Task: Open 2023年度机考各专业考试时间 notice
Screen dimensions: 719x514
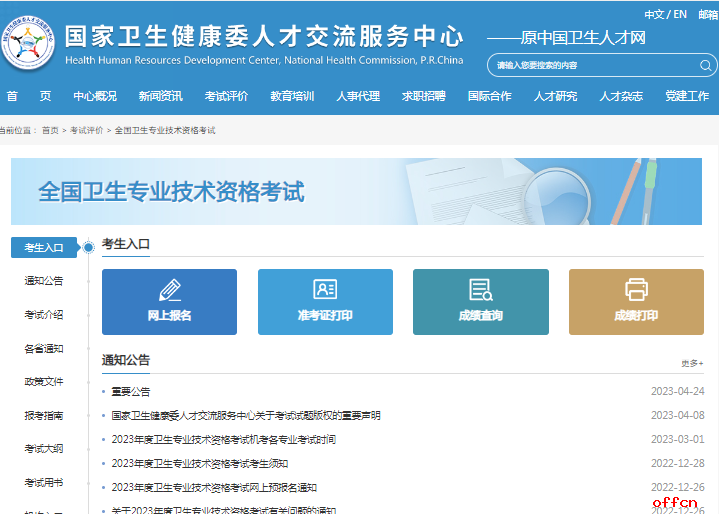Action: coord(224,440)
